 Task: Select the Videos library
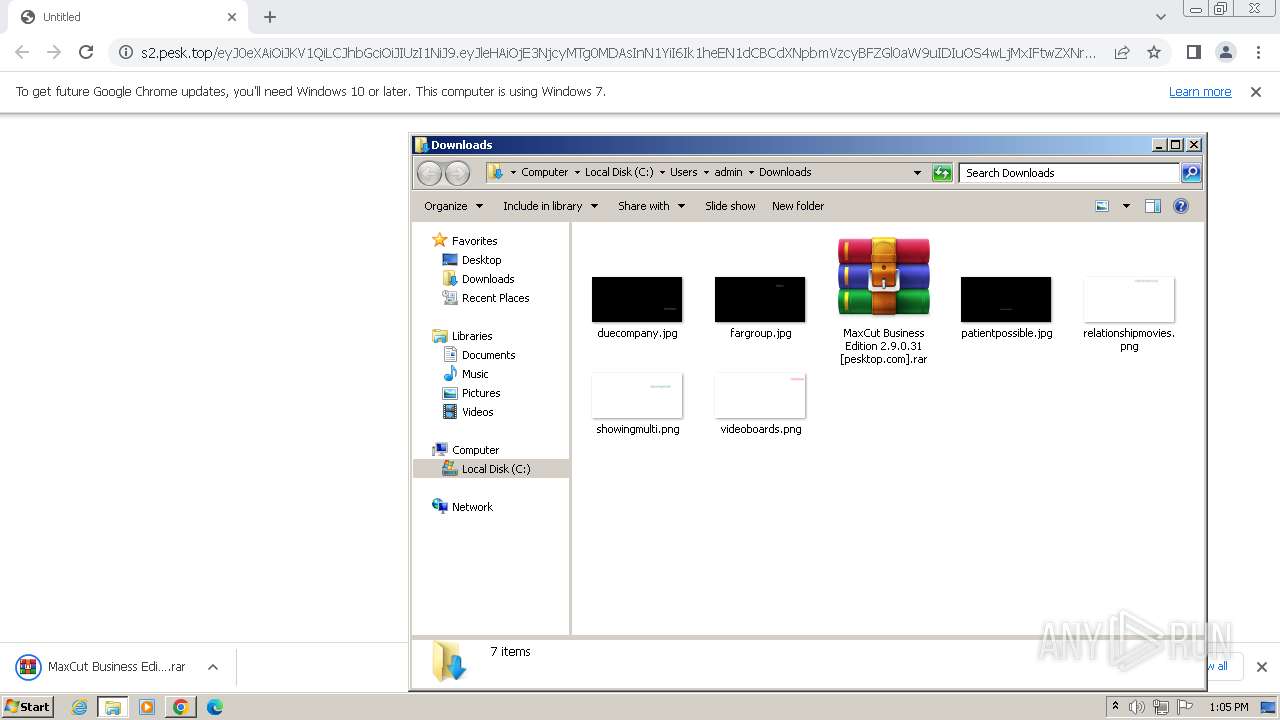coord(477,412)
